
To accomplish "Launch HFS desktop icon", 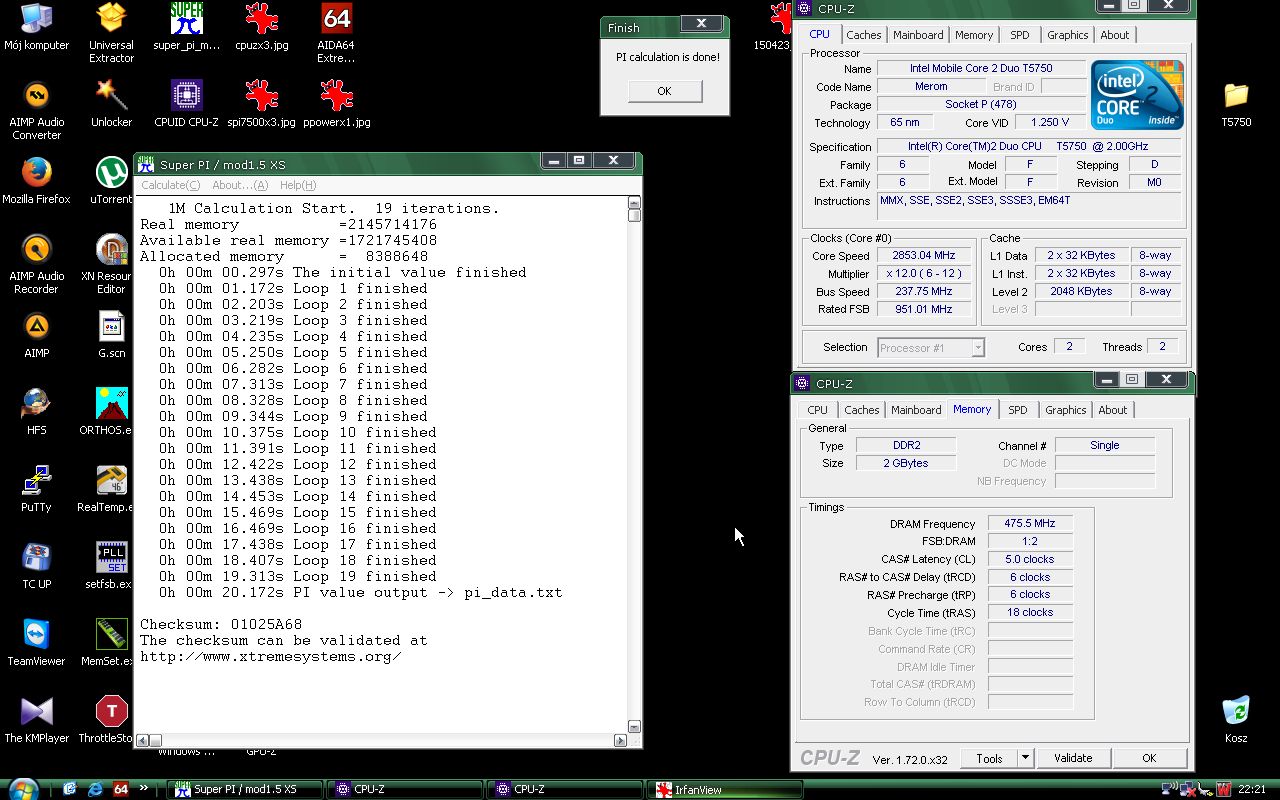I will 36,412.
